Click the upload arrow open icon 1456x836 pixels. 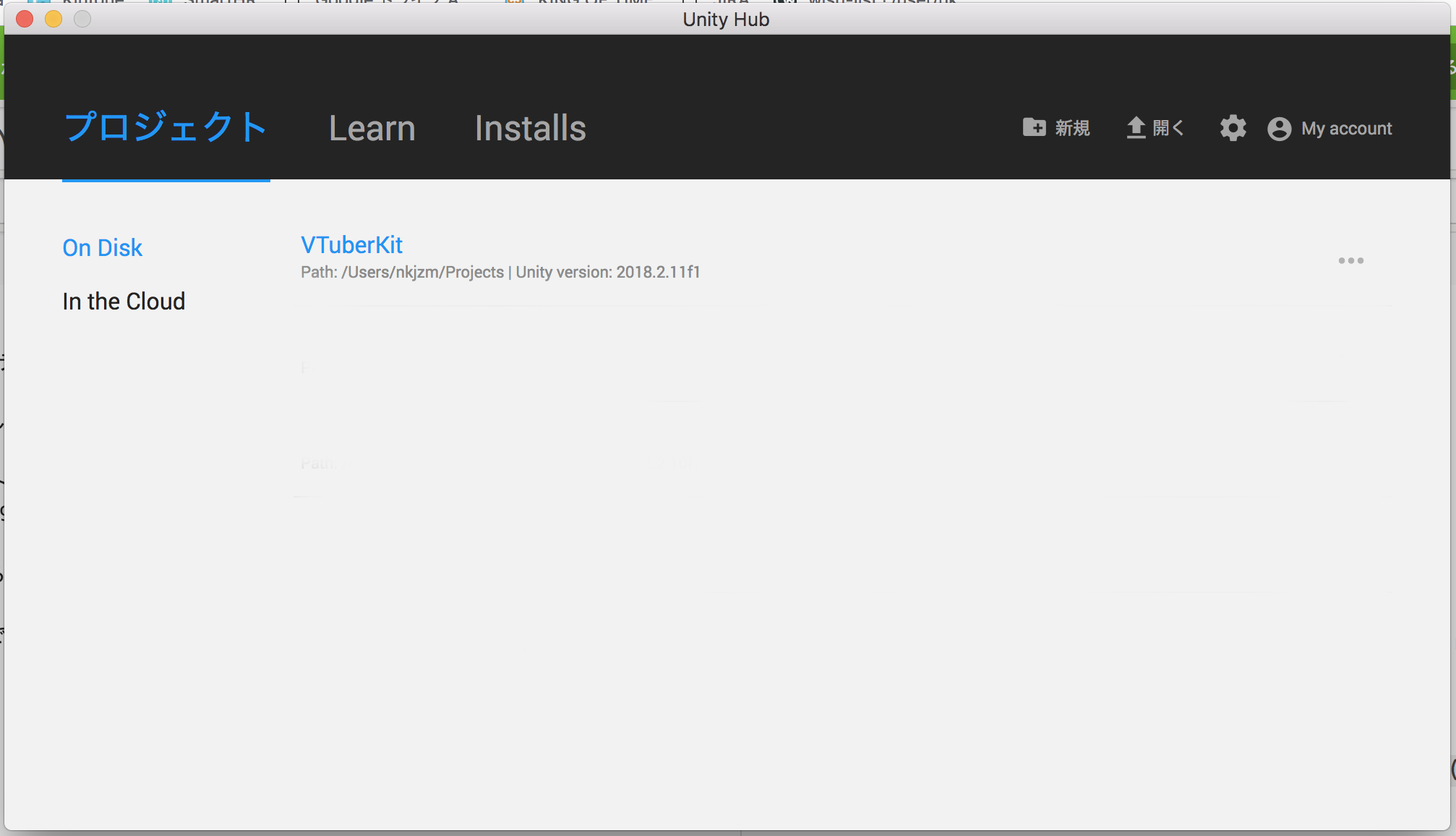tap(1136, 128)
